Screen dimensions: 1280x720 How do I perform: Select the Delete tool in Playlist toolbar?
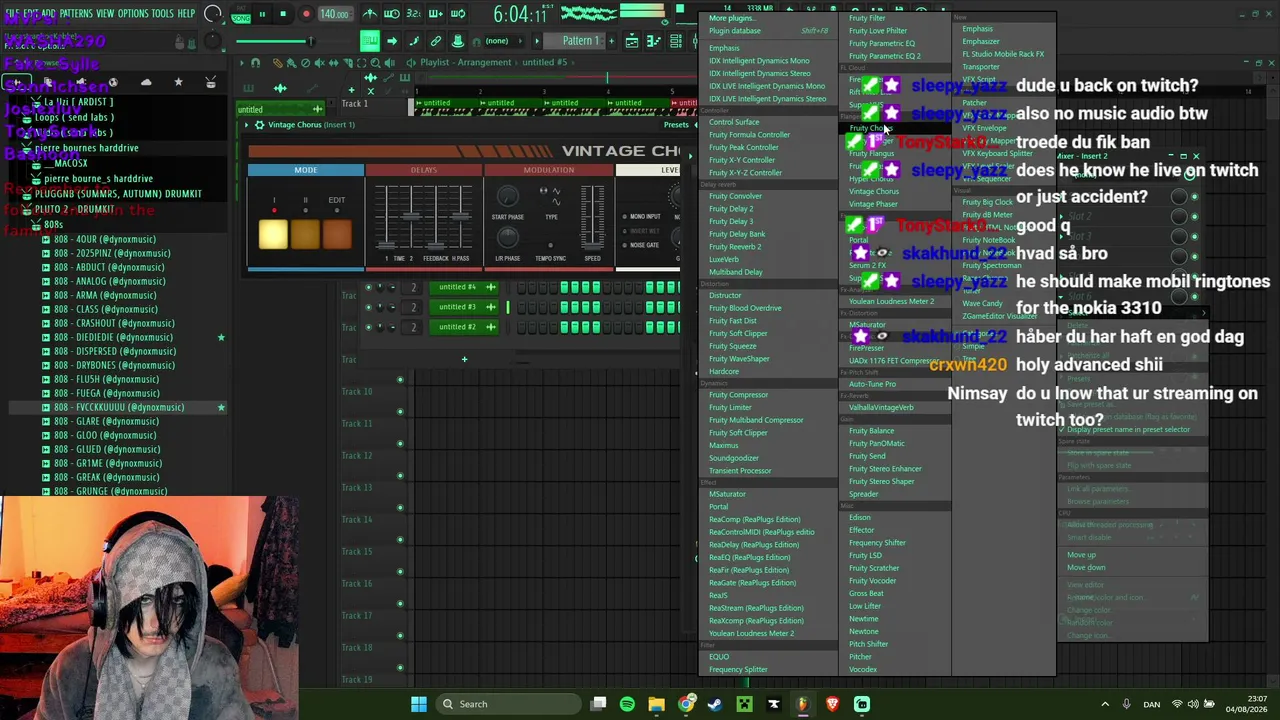(305, 62)
